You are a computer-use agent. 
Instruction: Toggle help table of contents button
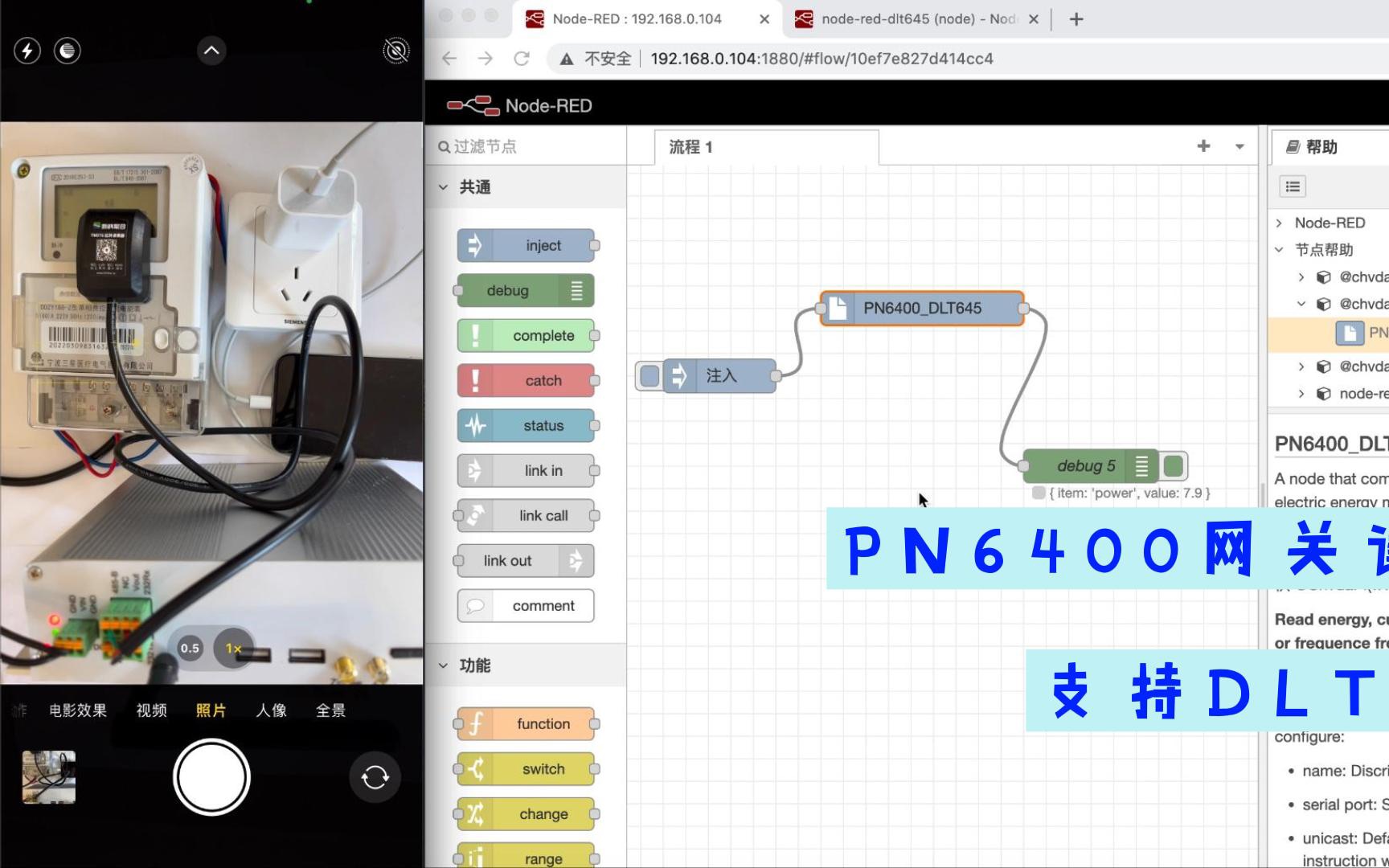click(x=1293, y=186)
